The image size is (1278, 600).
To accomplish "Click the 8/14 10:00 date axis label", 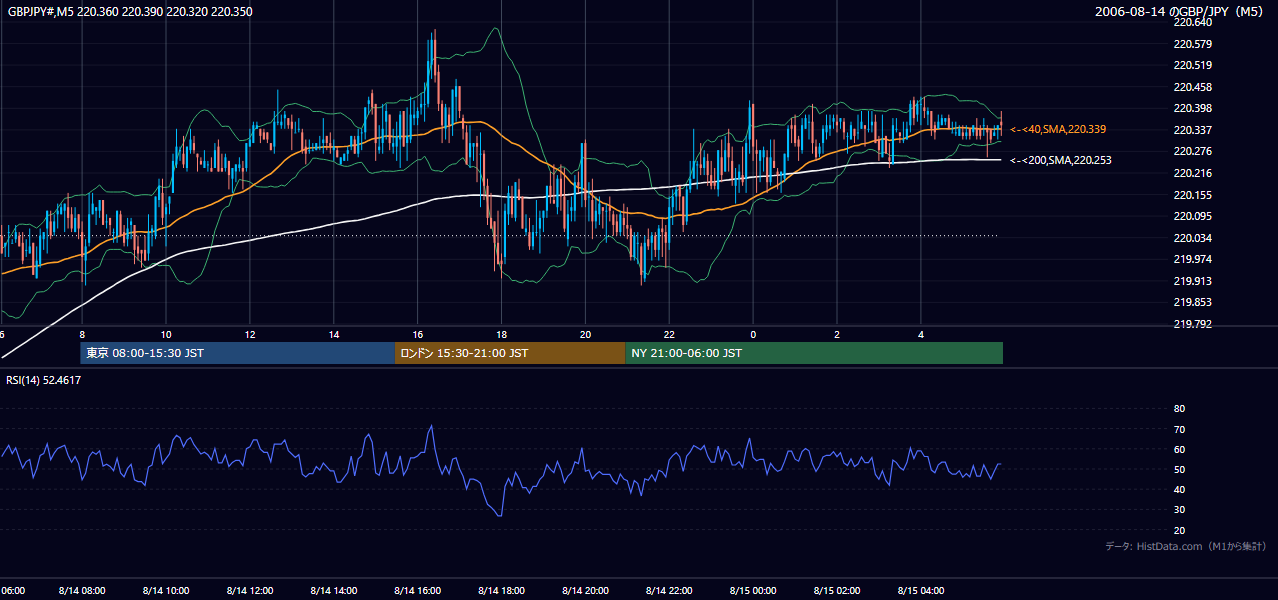I will click(x=166, y=591).
